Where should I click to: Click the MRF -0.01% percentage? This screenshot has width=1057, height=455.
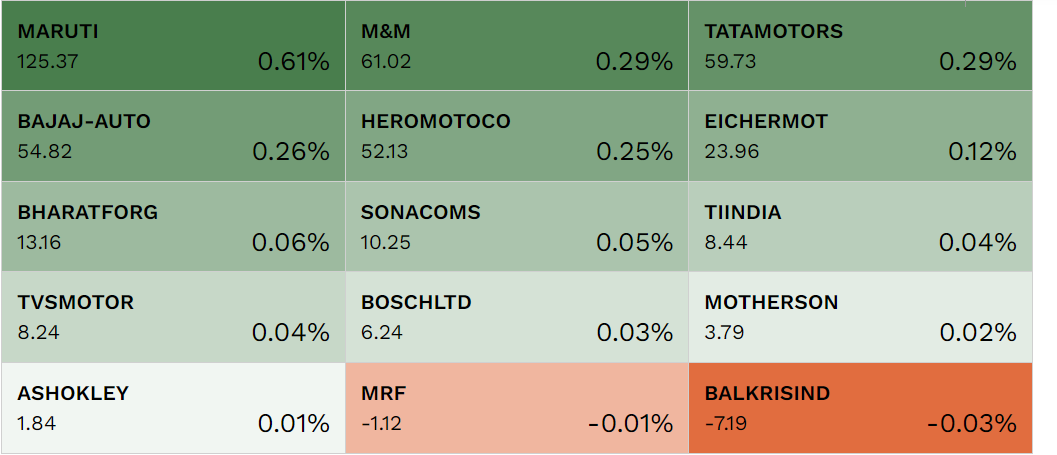coord(630,424)
